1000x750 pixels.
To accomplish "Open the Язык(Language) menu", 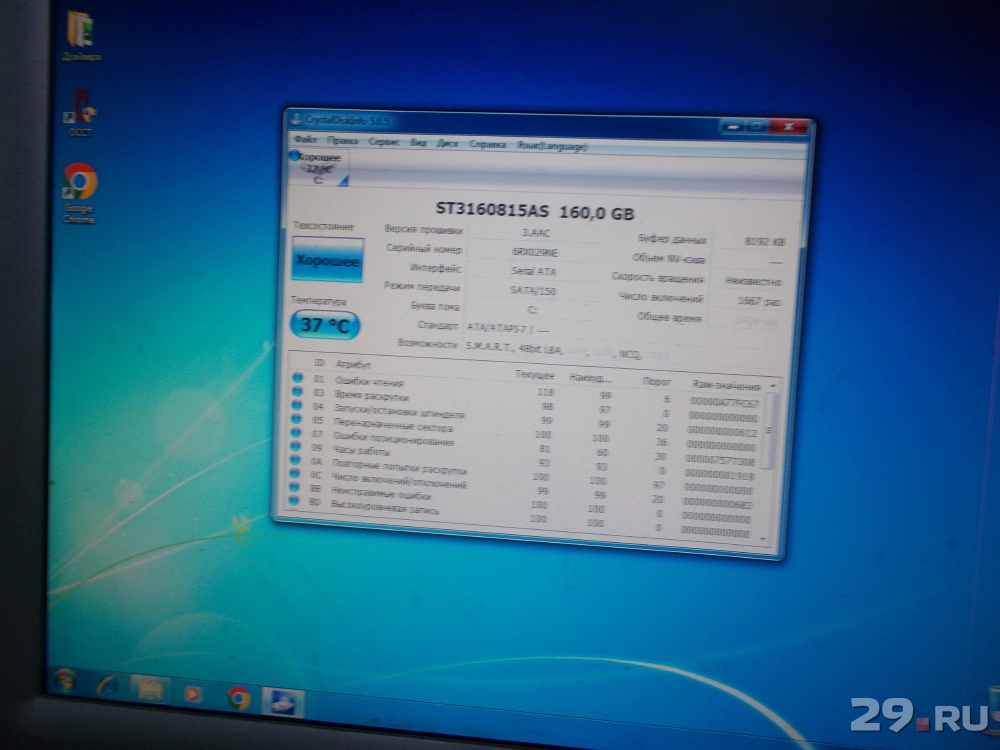I will pos(552,146).
